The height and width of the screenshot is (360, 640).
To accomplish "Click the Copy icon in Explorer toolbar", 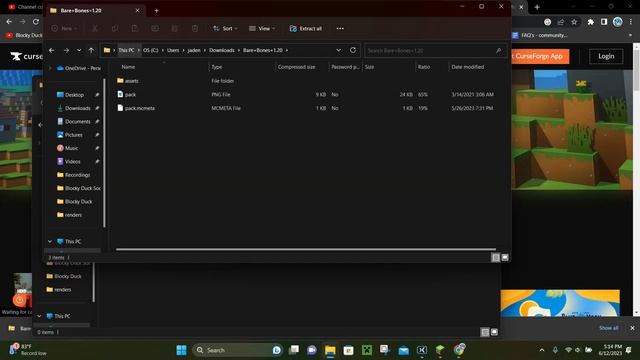I will point(115,28).
